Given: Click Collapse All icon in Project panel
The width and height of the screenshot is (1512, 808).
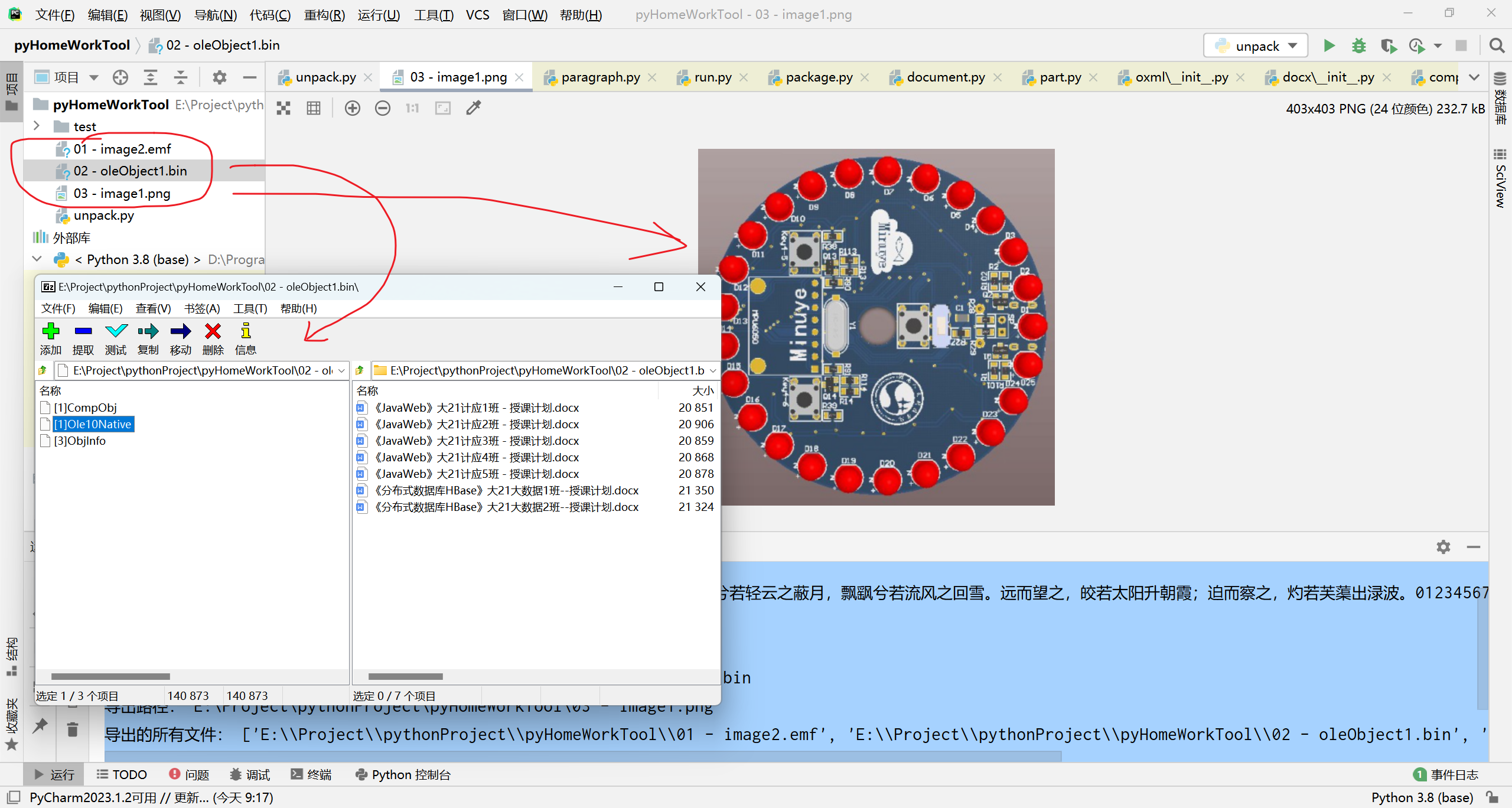Looking at the screenshot, I should pyautogui.click(x=181, y=77).
